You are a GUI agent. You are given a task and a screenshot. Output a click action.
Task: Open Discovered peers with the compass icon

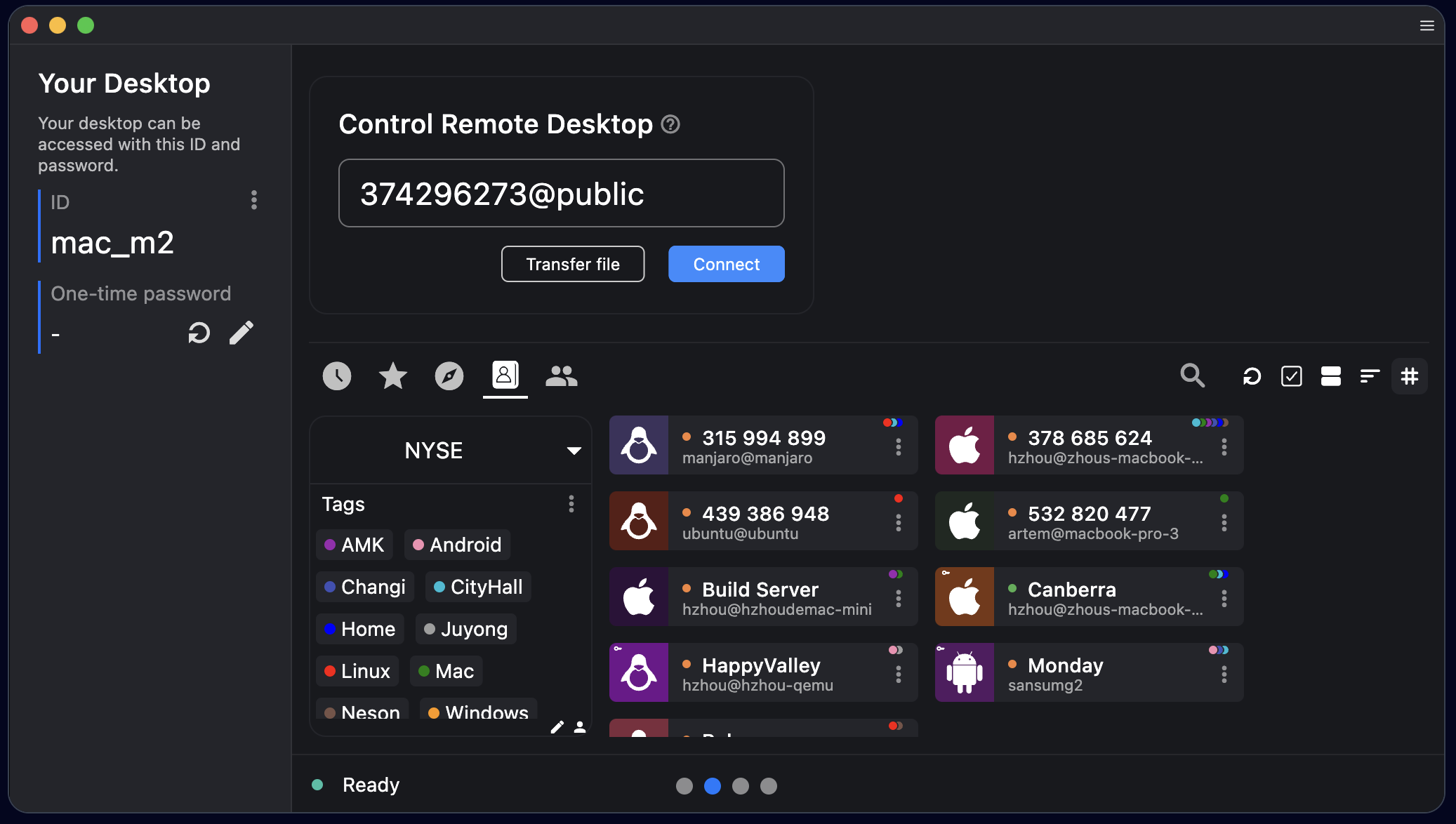click(x=449, y=376)
